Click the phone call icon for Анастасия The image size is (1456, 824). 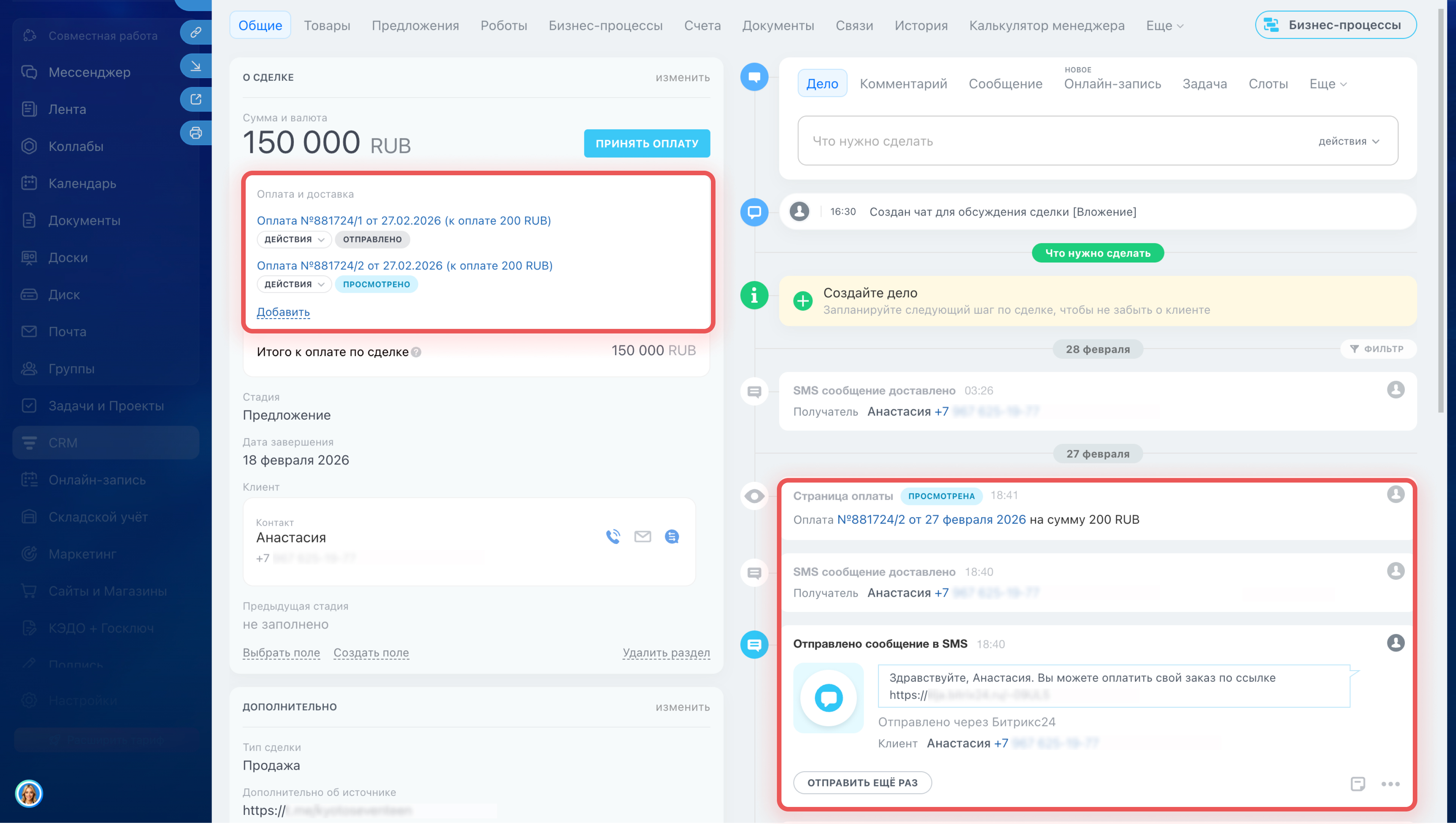point(613,536)
